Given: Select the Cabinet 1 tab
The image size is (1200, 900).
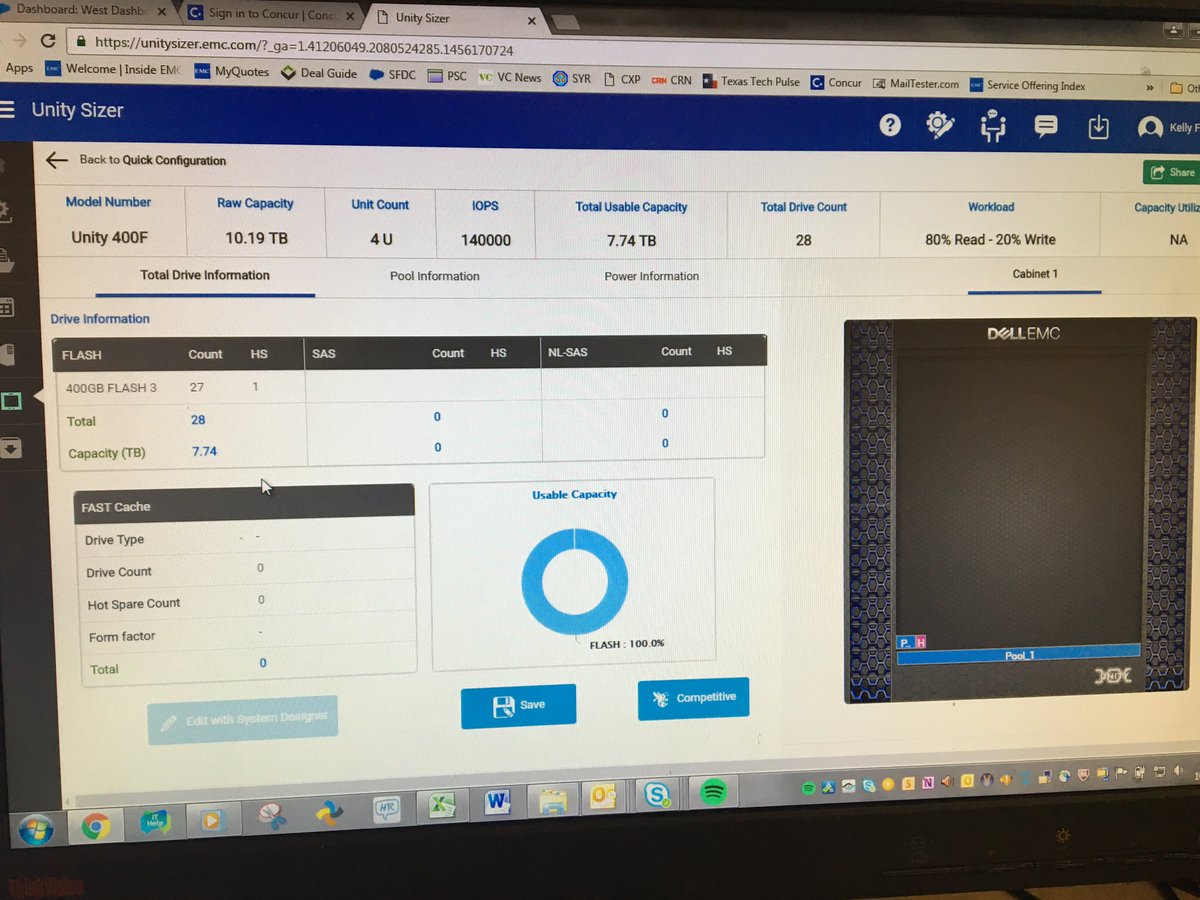Looking at the screenshot, I should tap(1035, 273).
